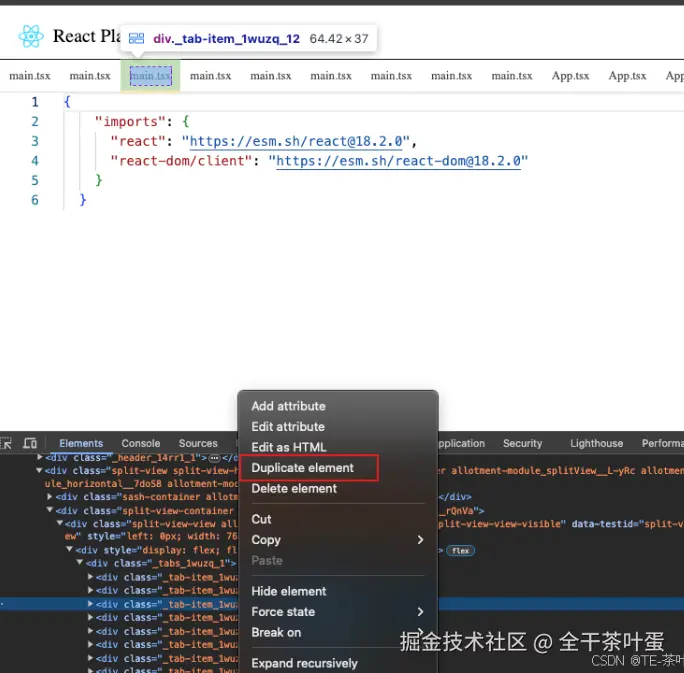Open the Sources tab in DevTools
Viewport: 684px width, 673px height.
pos(198,443)
